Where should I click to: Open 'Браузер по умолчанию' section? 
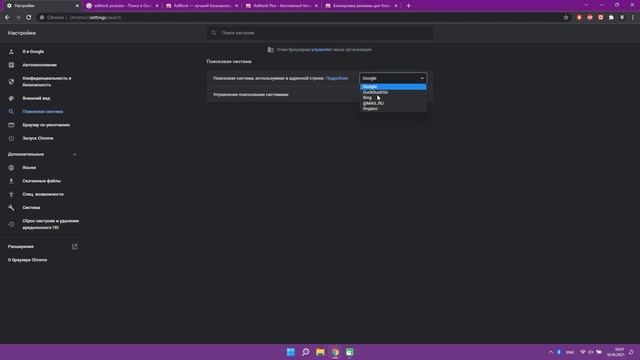(x=46, y=125)
